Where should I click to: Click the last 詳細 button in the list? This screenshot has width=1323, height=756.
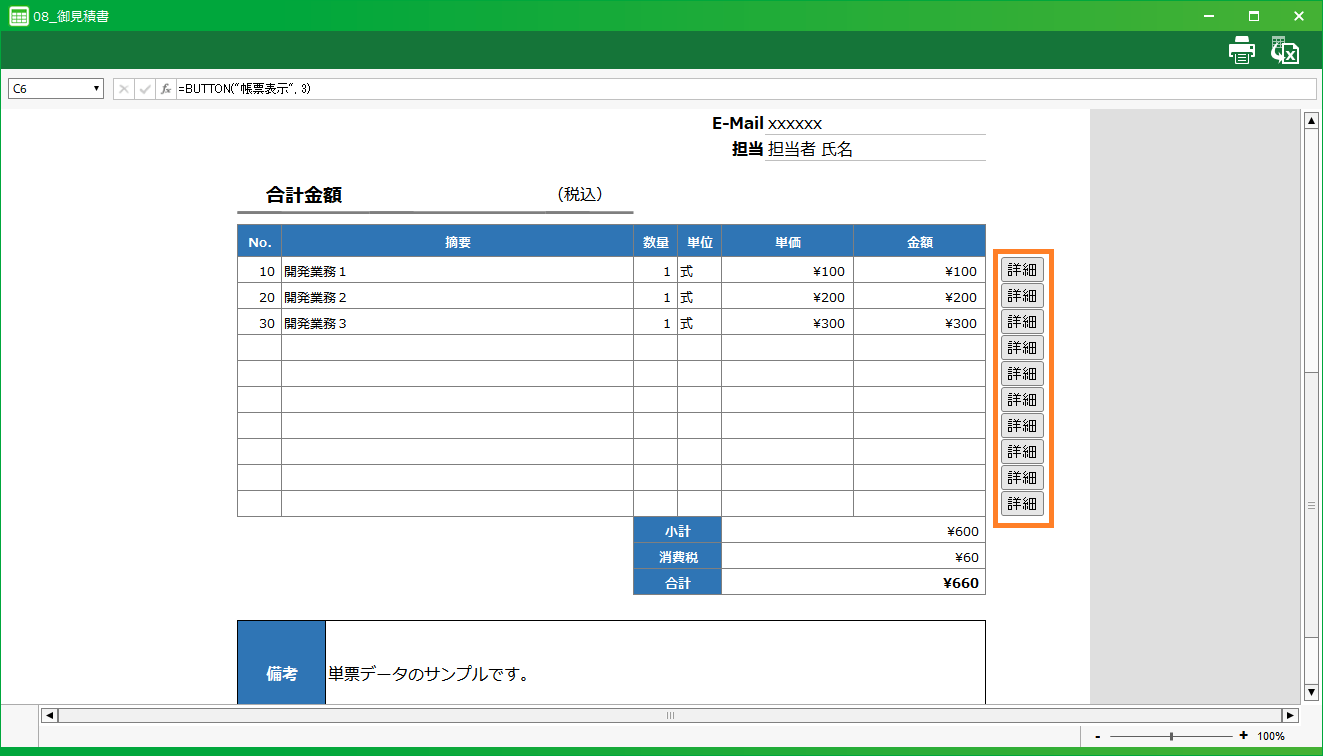(x=1022, y=504)
